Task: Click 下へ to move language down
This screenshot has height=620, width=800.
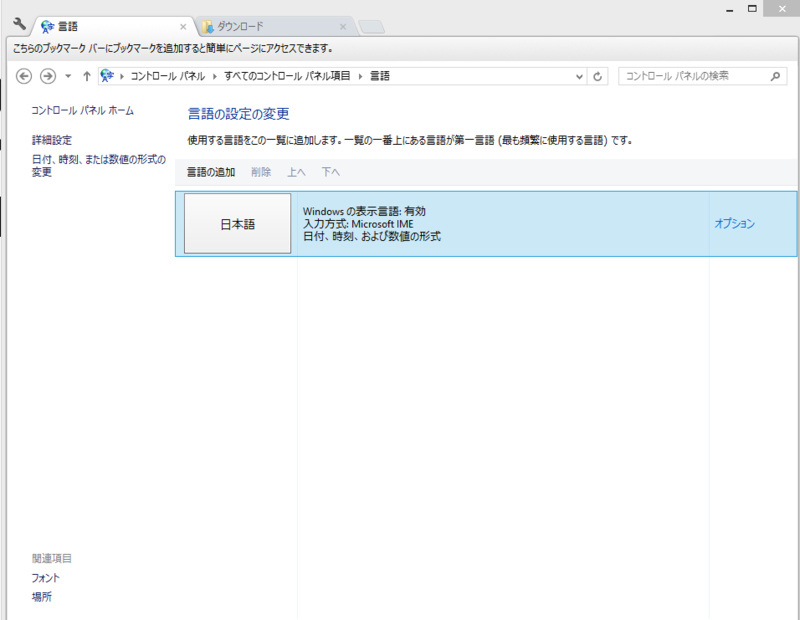Action: point(331,172)
